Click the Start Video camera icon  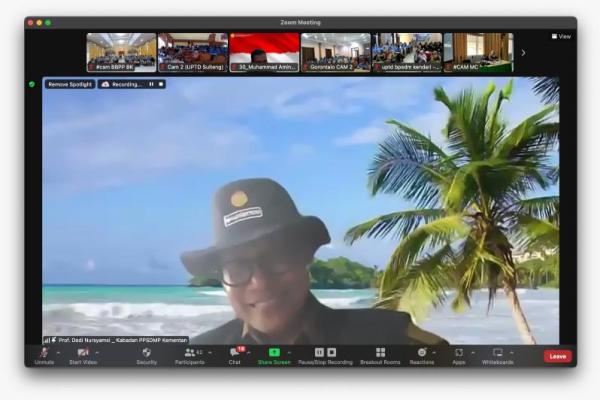(x=83, y=353)
